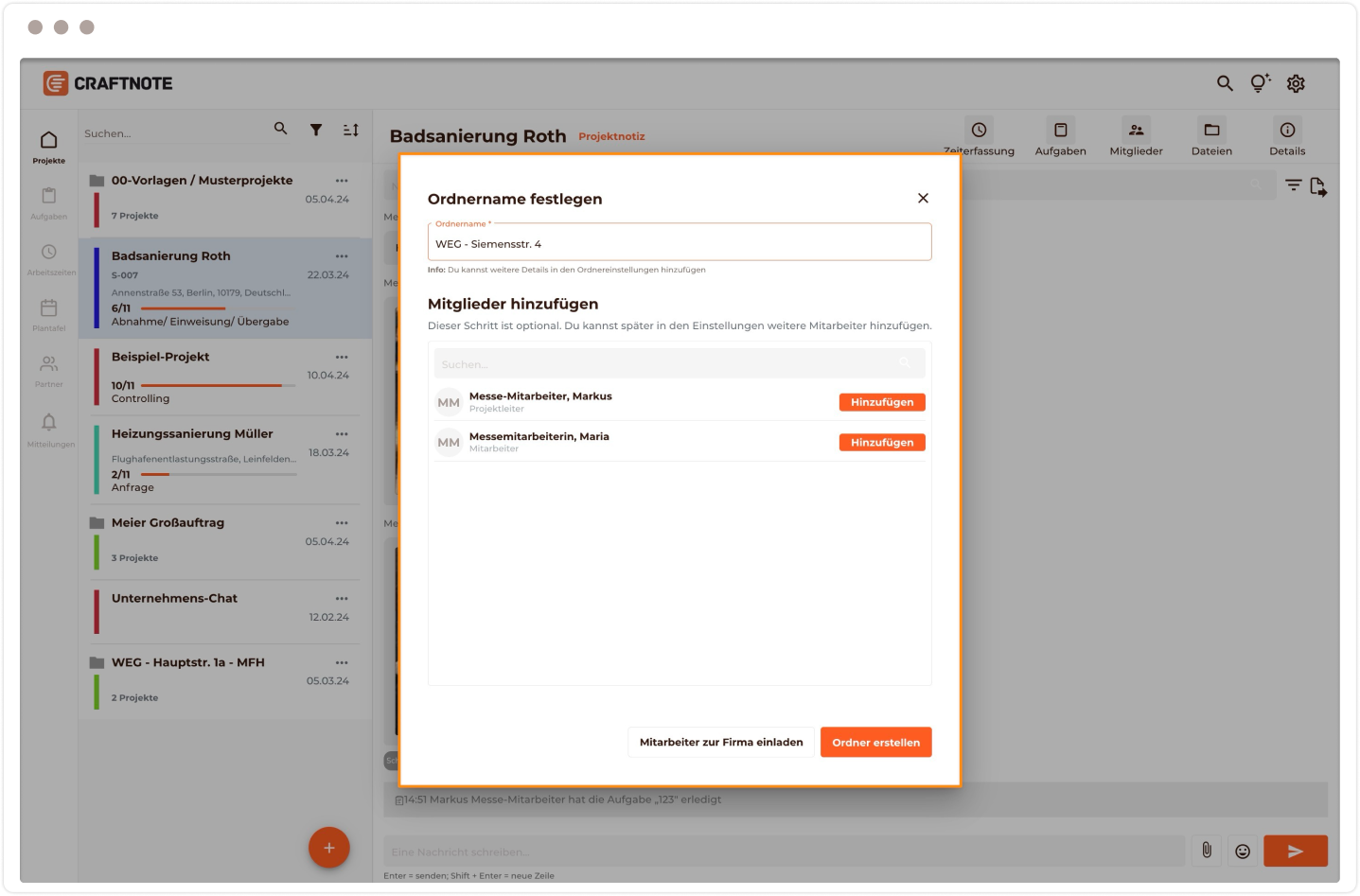
Task: Add Markus Messe-Mitarbeiter with Hinzufügen button
Action: point(881,402)
